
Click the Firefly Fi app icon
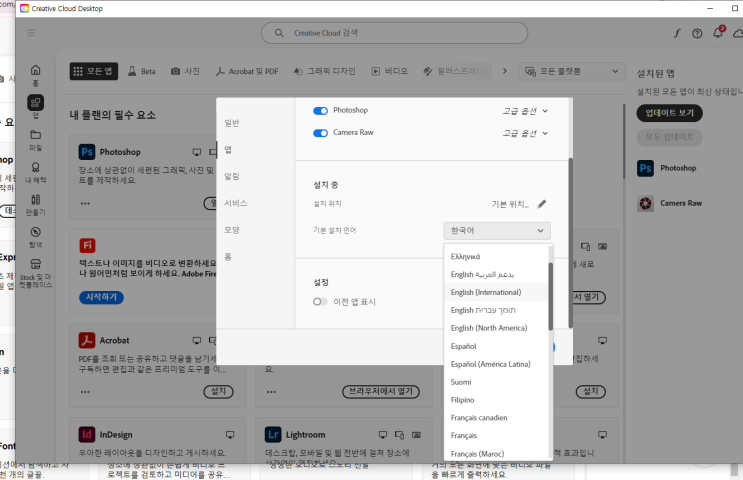(87, 245)
